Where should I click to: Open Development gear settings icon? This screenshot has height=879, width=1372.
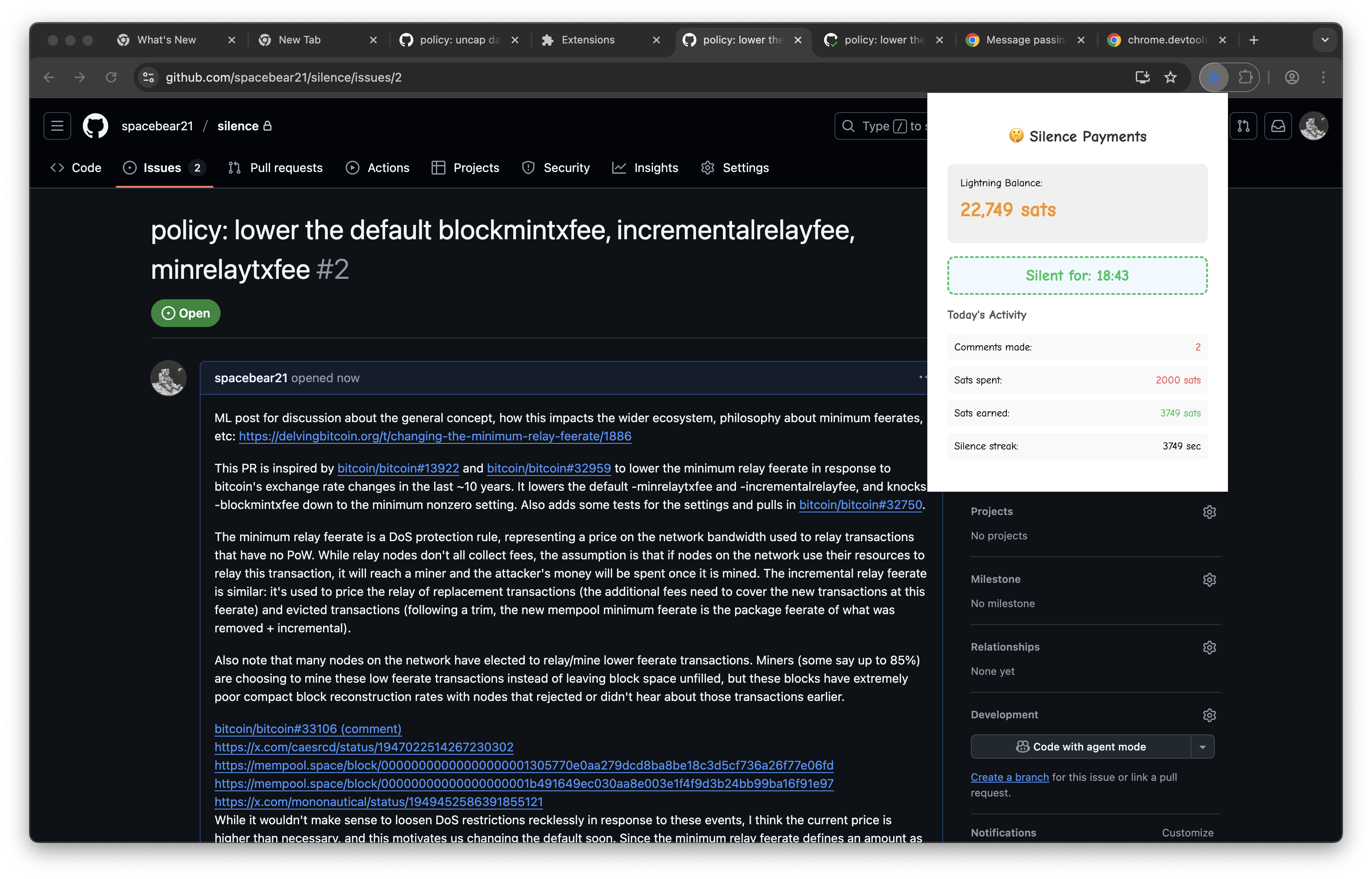coord(1209,715)
